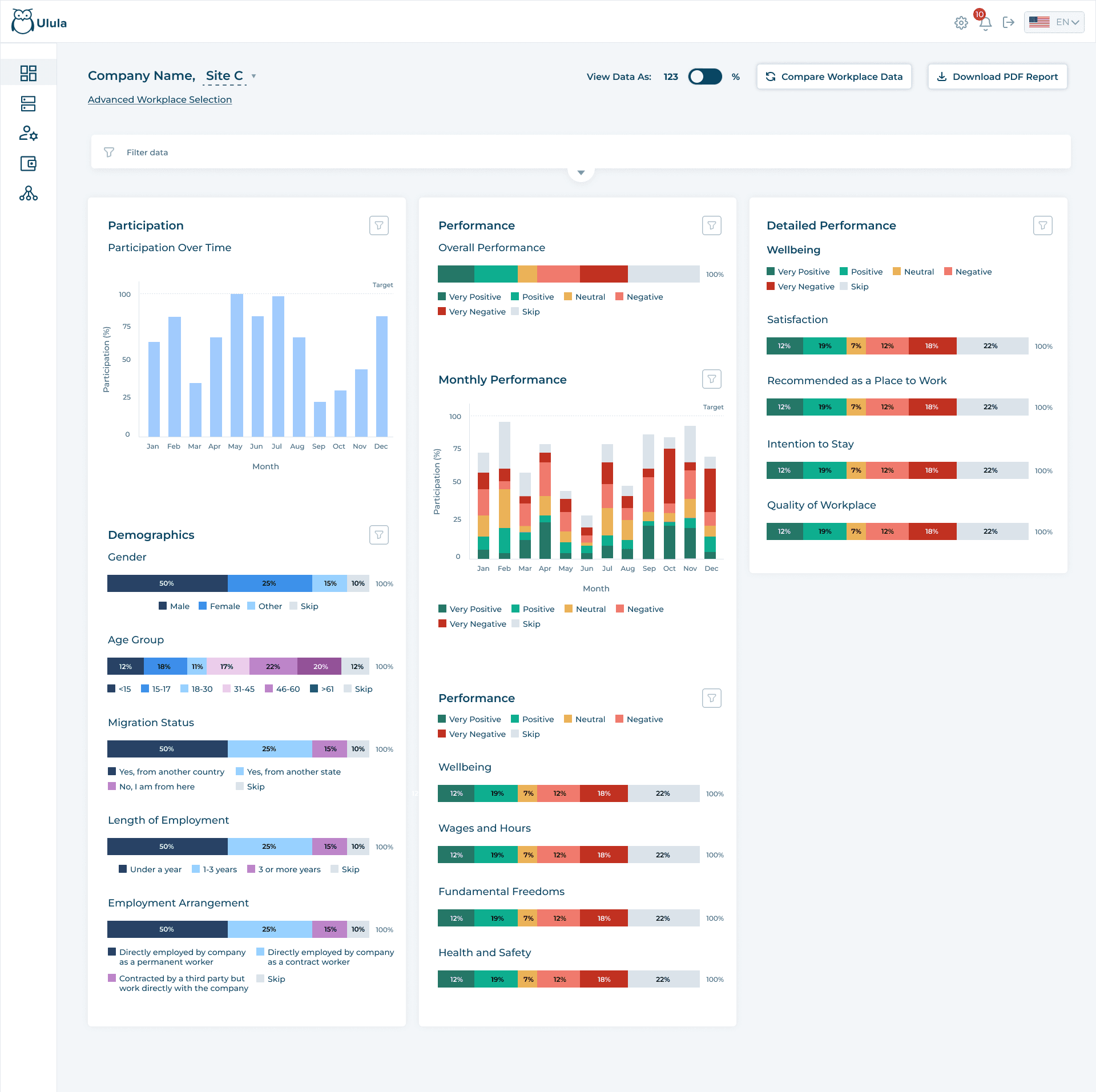The width and height of the screenshot is (1096, 1092).
Task: Expand the filter data panel arrow
Action: coord(581,172)
